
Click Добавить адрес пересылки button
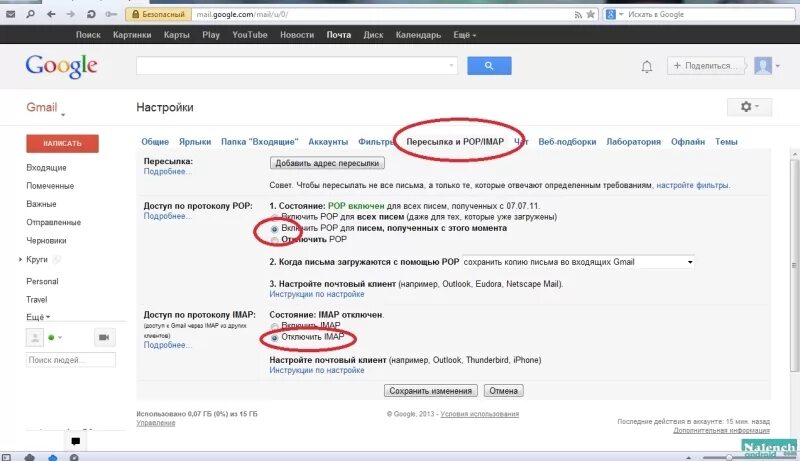[x=327, y=163]
